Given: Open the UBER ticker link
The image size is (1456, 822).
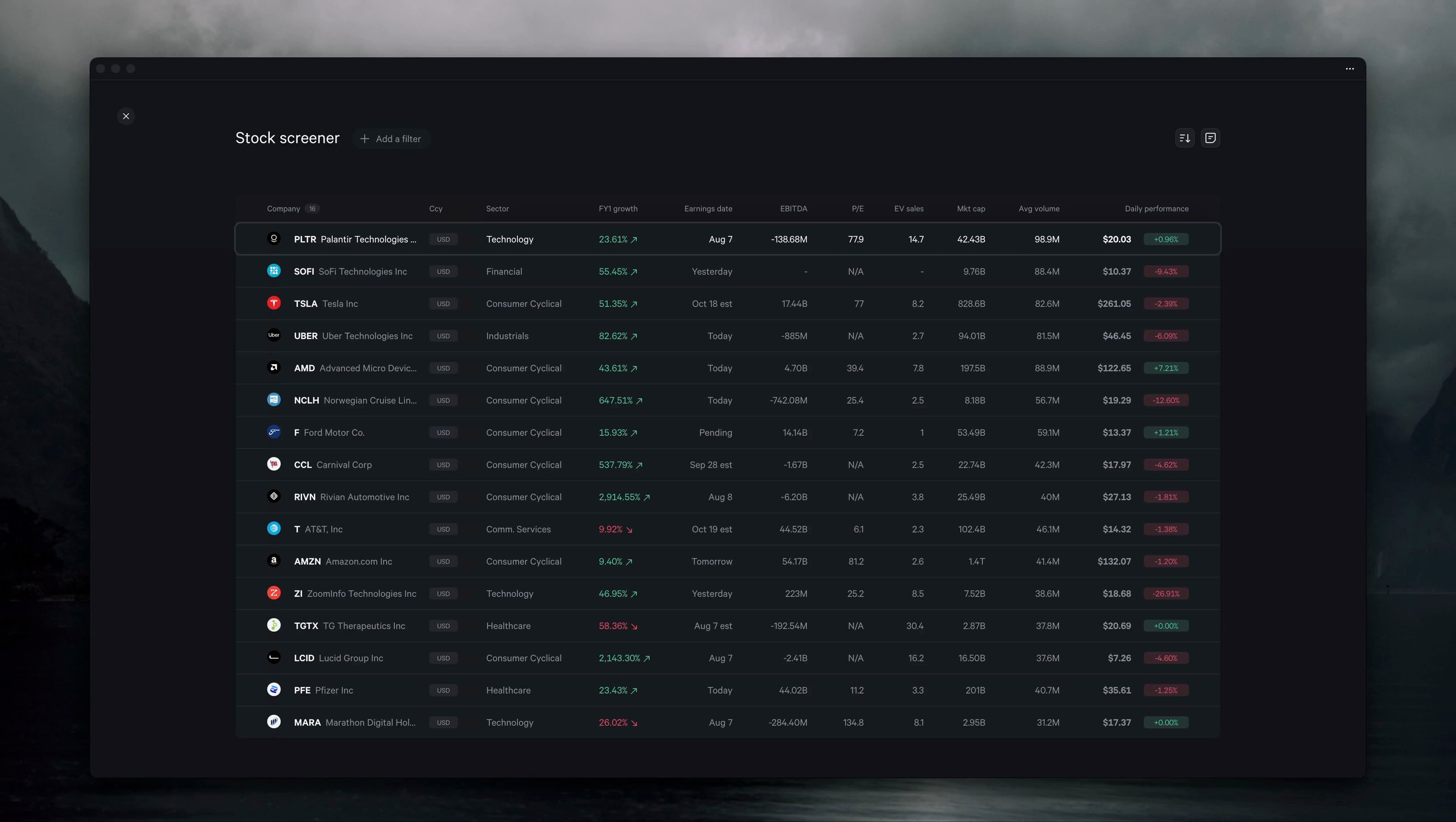Looking at the screenshot, I should coord(305,336).
